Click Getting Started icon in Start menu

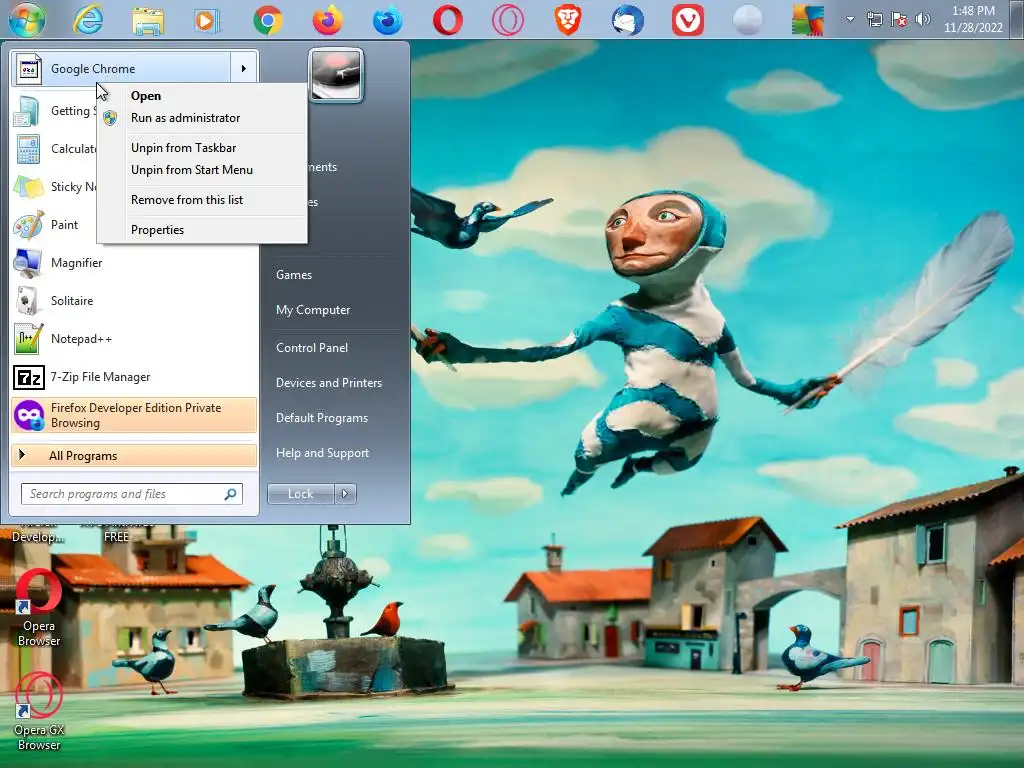pyautogui.click(x=27, y=111)
